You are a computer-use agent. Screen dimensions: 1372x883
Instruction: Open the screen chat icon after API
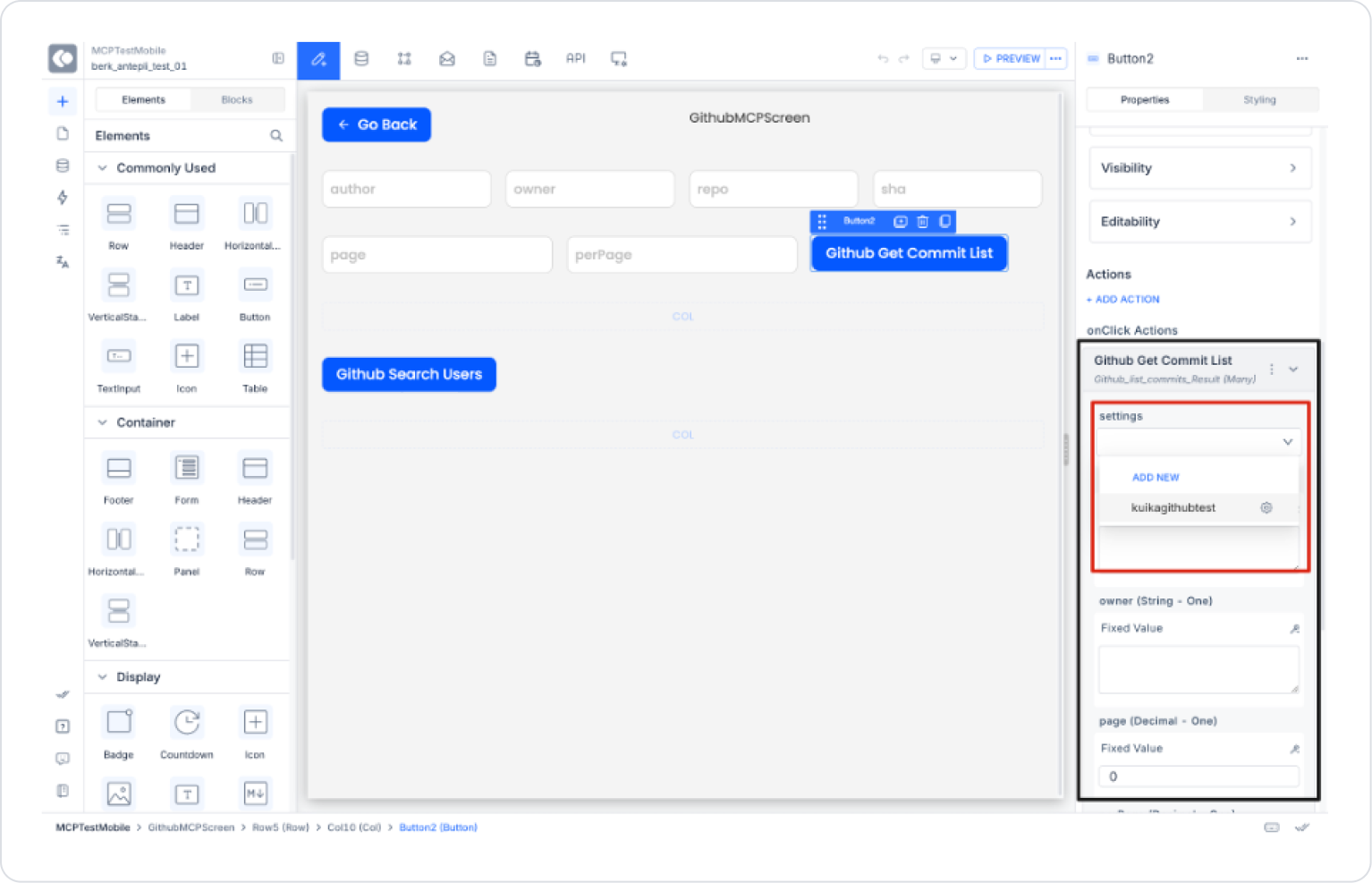click(619, 59)
